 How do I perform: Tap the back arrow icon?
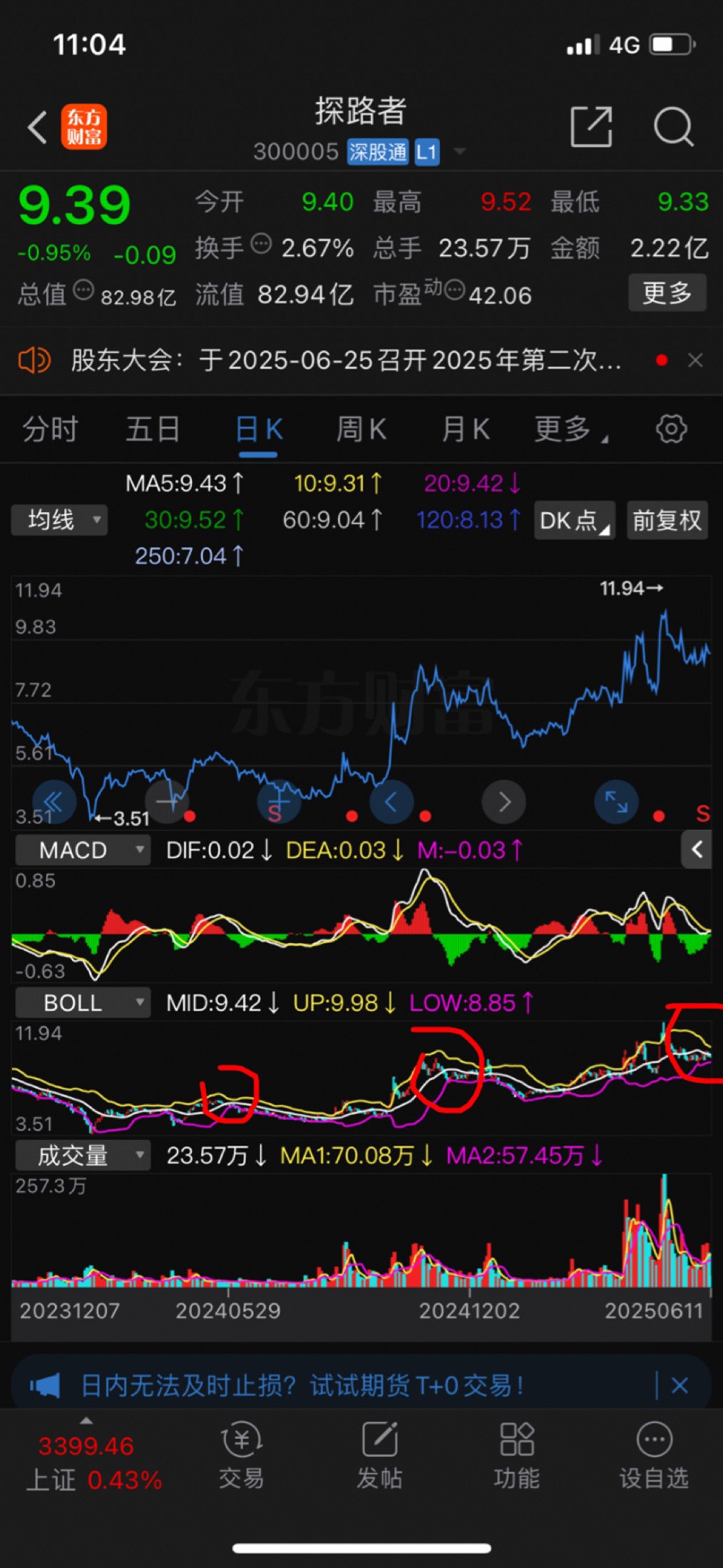(x=37, y=128)
